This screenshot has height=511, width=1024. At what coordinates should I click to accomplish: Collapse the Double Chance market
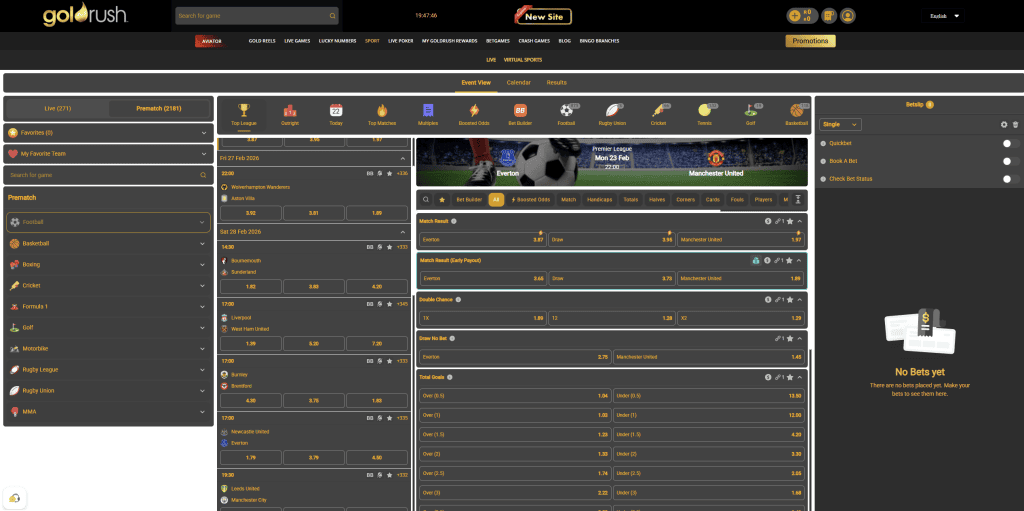point(800,299)
